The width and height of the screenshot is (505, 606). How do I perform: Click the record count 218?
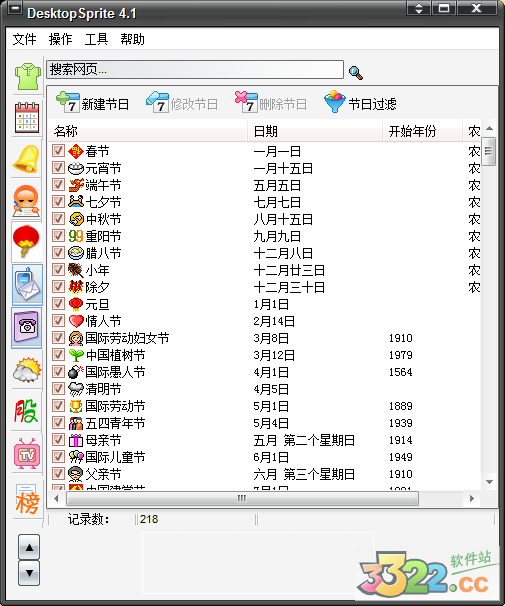click(149, 519)
